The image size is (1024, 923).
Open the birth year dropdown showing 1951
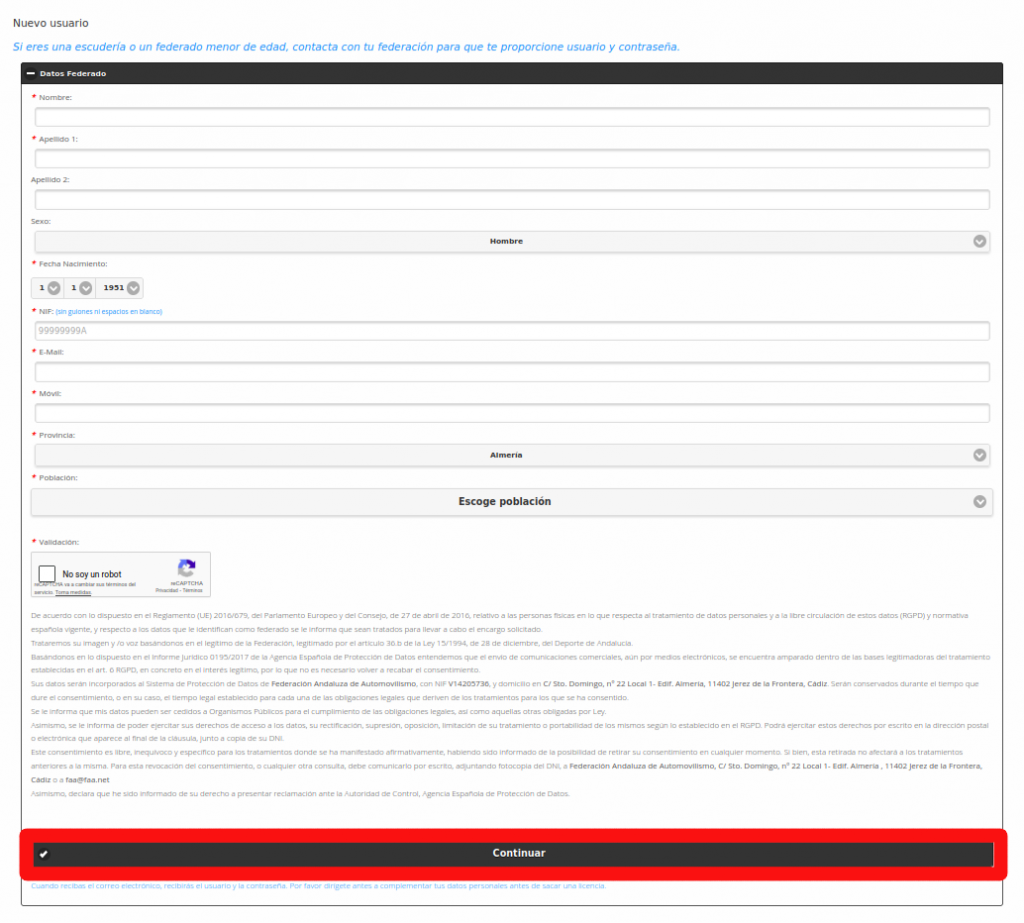point(120,288)
